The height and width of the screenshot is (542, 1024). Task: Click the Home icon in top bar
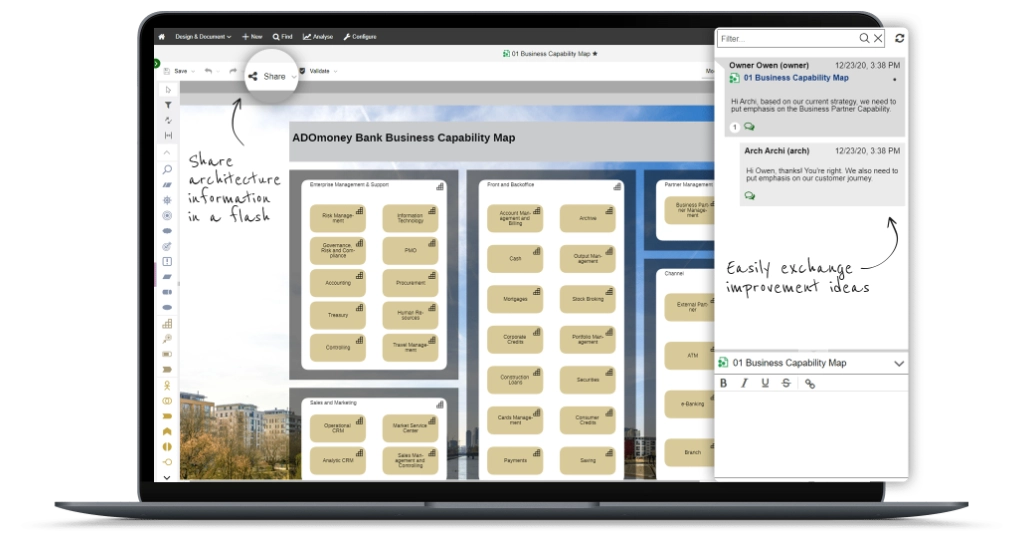pos(161,37)
